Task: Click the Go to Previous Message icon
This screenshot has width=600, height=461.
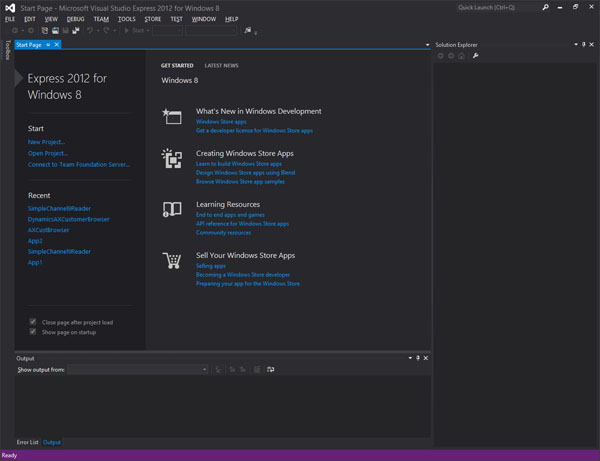Action: (232, 370)
